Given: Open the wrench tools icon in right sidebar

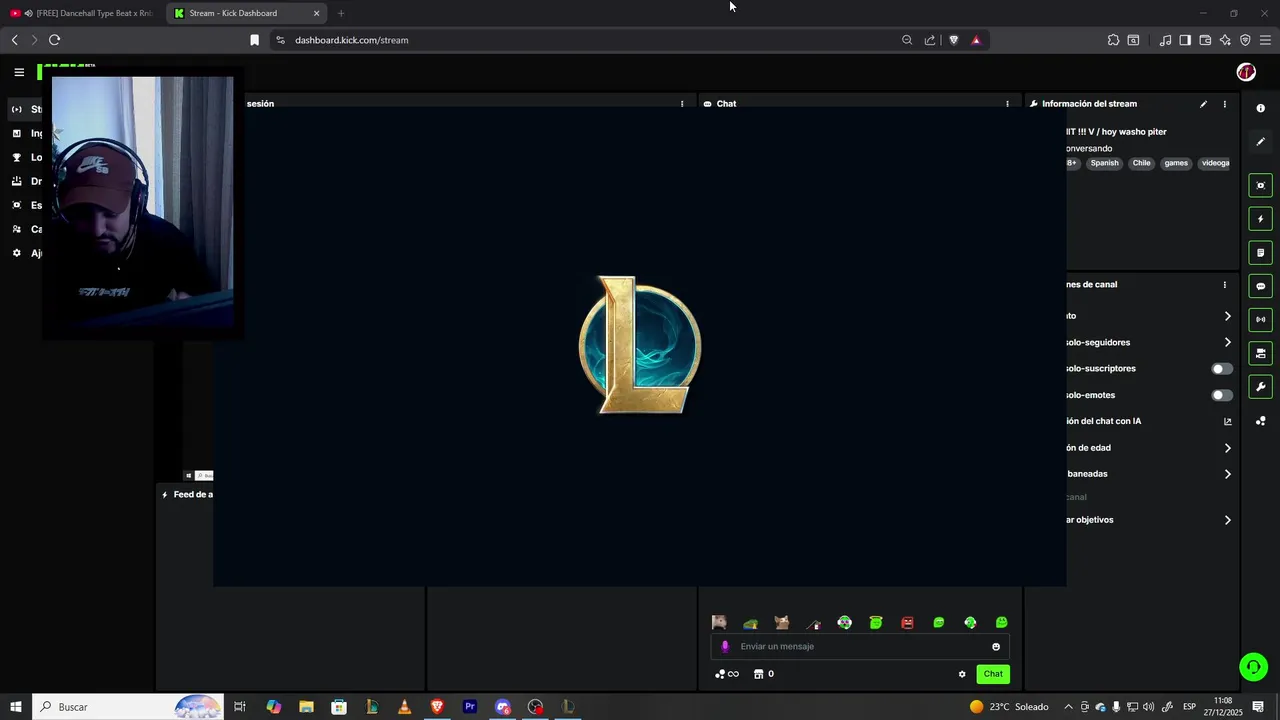Looking at the screenshot, I should tap(1261, 387).
